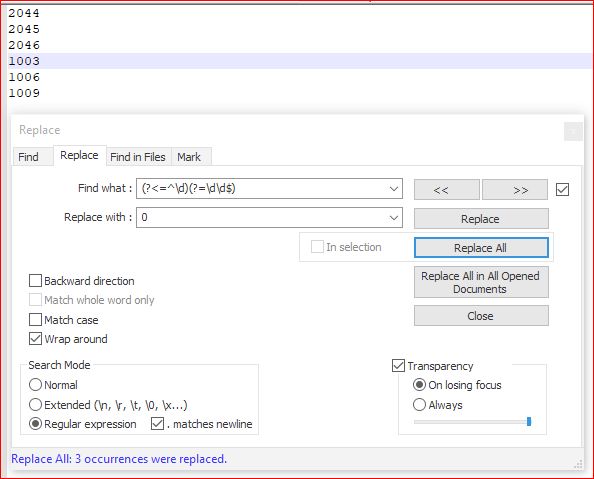Tick Match whole word only checkbox

[35, 300]
